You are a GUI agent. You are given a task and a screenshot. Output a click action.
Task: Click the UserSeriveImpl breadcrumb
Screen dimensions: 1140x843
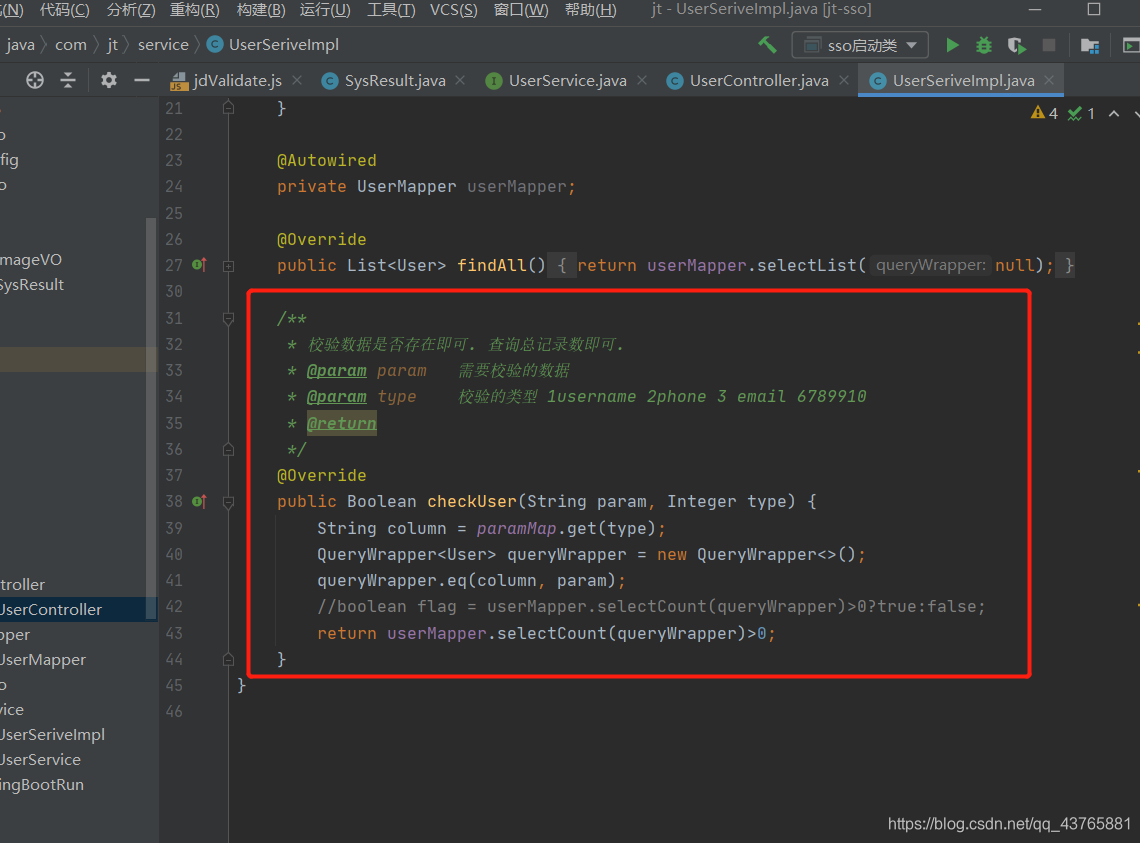273,45
